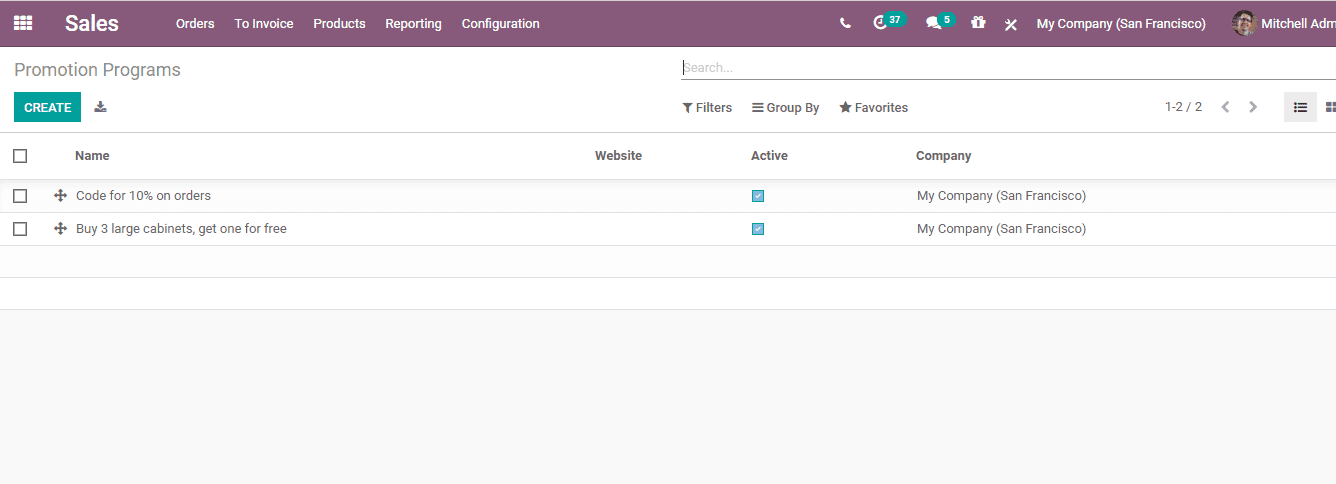Click the CREATE button
This screenshot has width=1336, height=484.
[47, 107]
